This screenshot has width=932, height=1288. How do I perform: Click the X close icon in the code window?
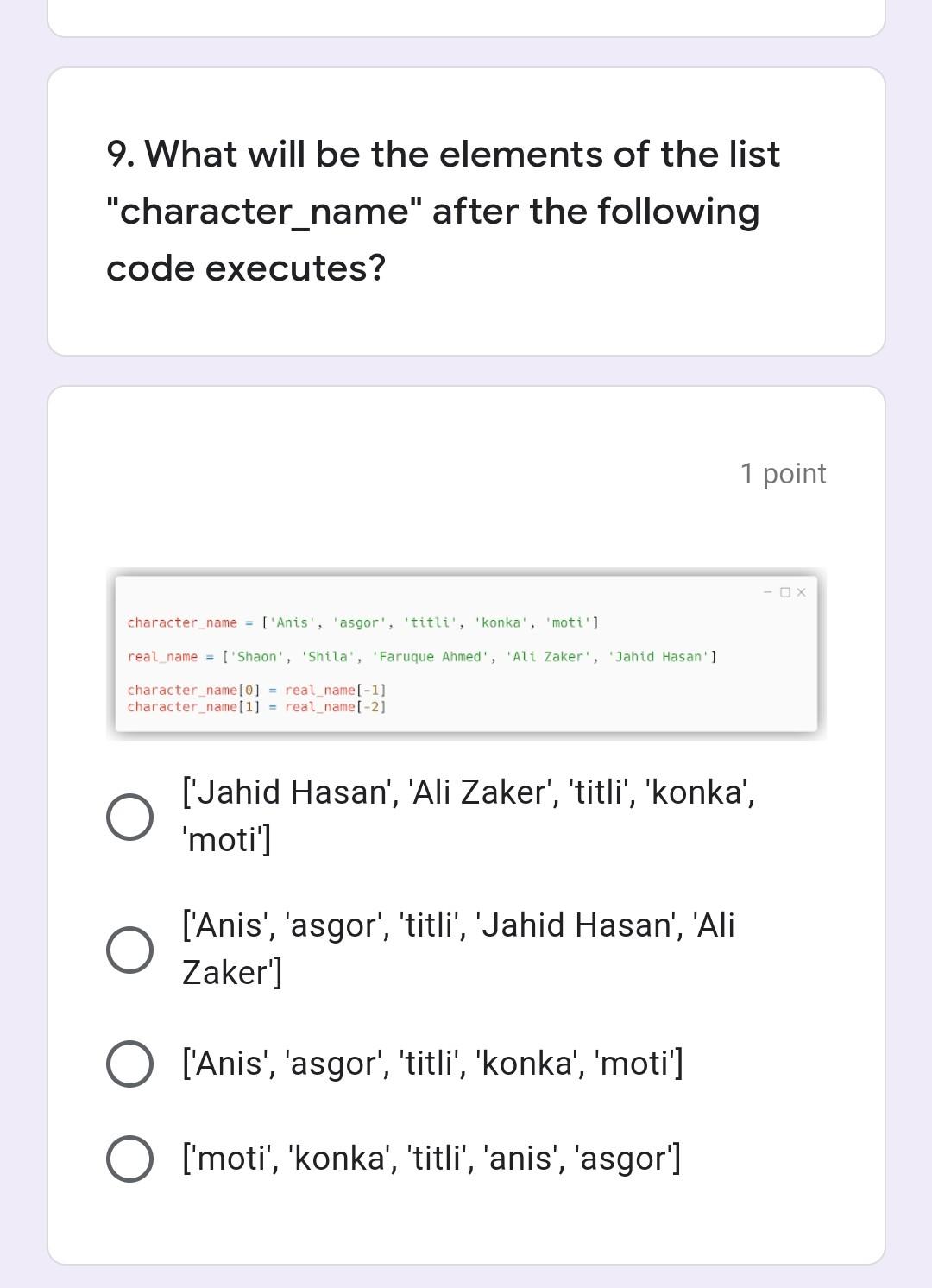(801, 592)
